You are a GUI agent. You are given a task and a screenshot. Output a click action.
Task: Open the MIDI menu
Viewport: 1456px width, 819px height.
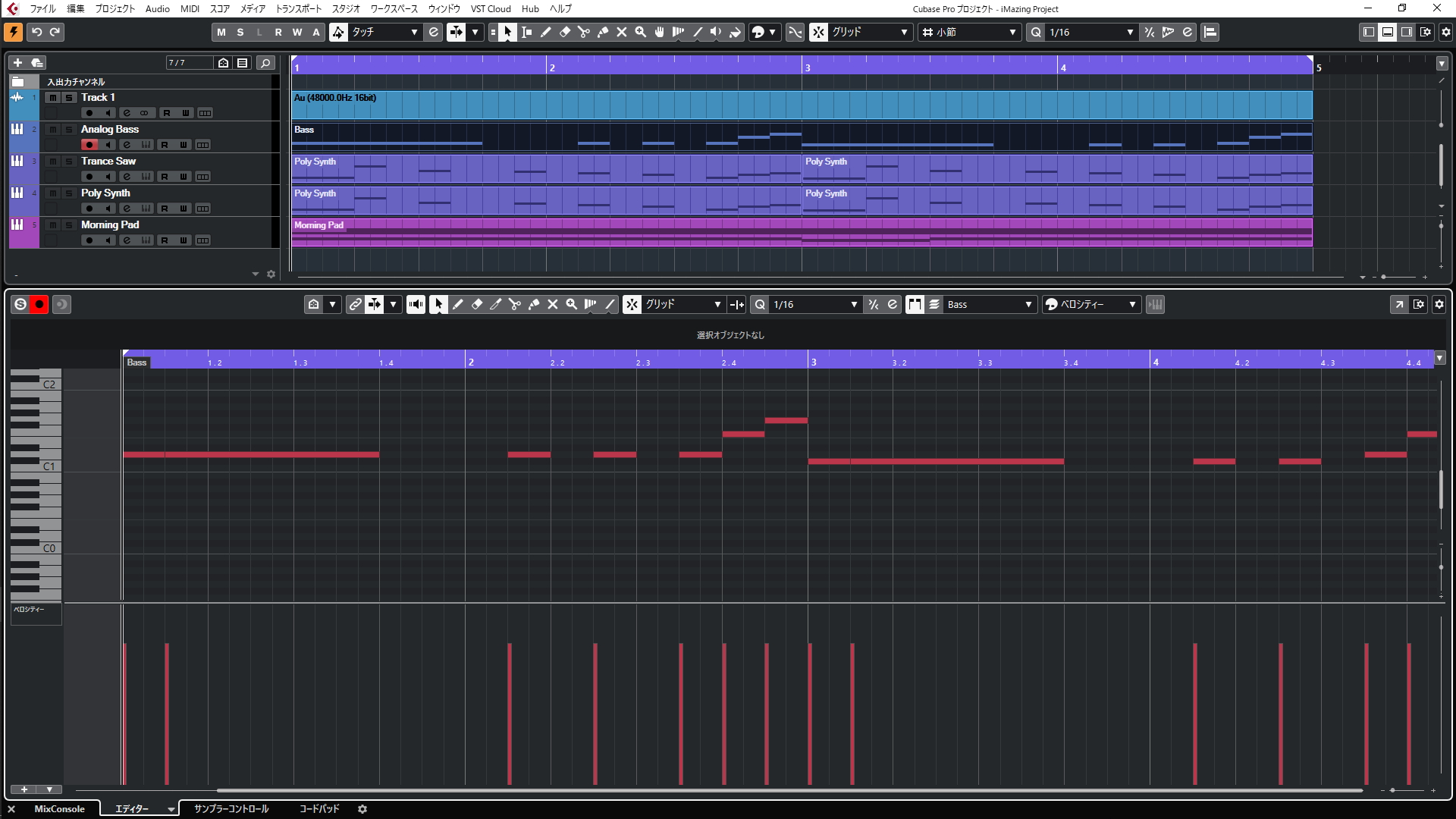click(x=190, y=8)
